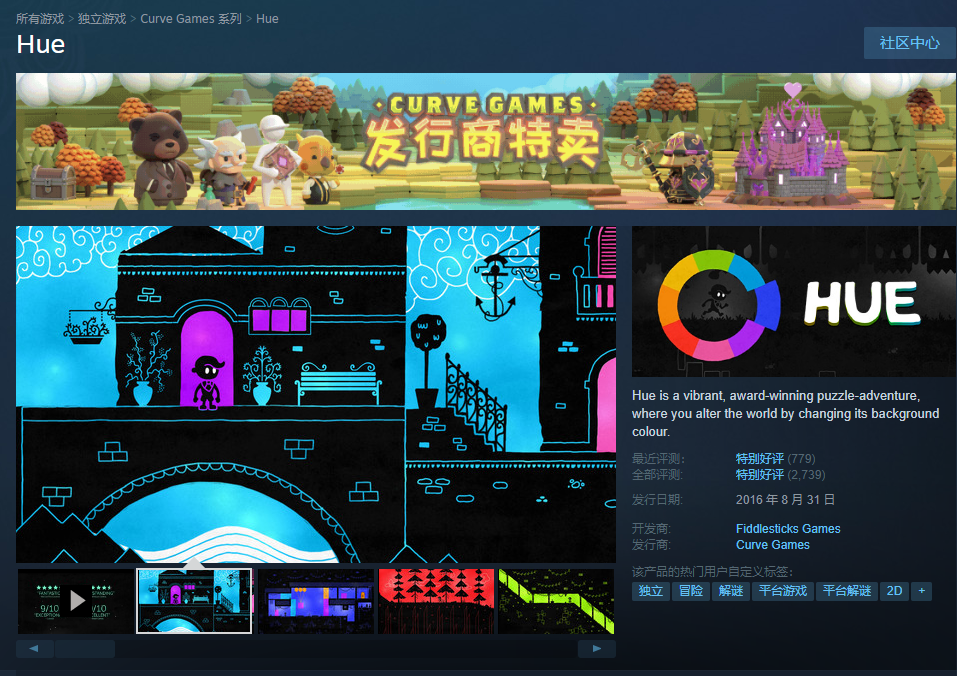Select the green diagonal screenshot thumbnail
957x676 pixels.
(556, 601)
